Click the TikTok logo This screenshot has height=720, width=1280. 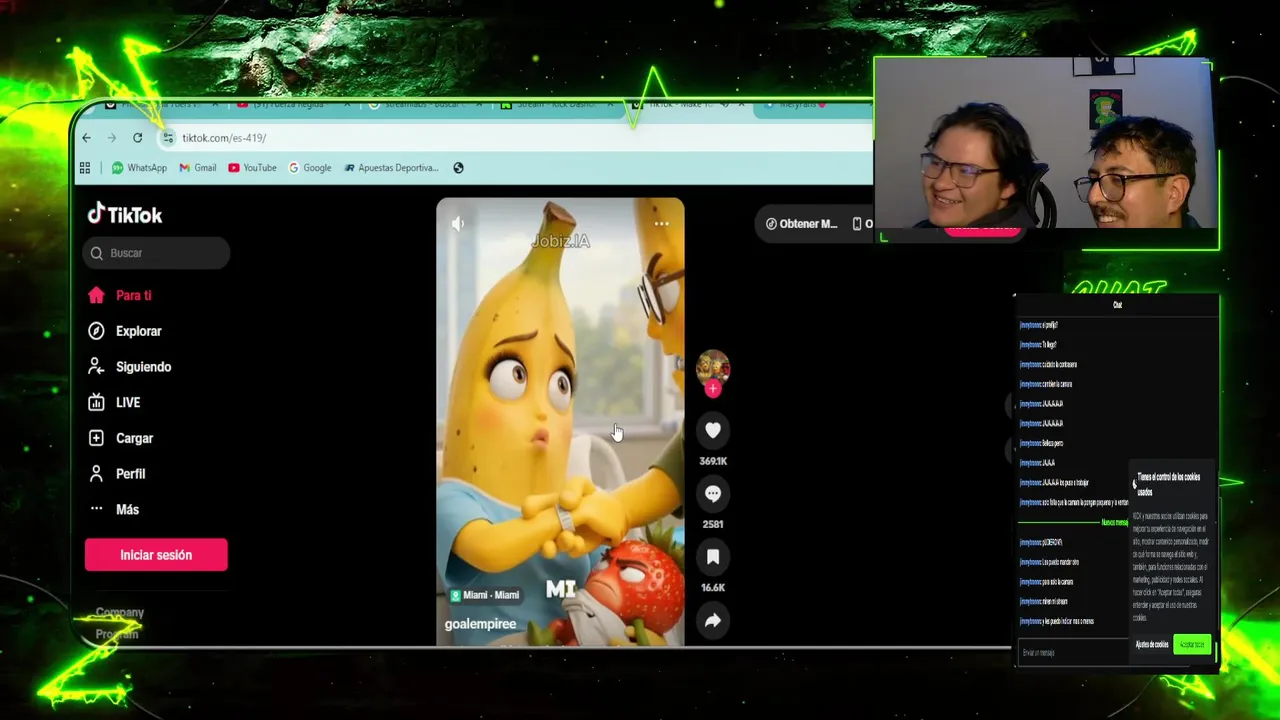[124, 214]
